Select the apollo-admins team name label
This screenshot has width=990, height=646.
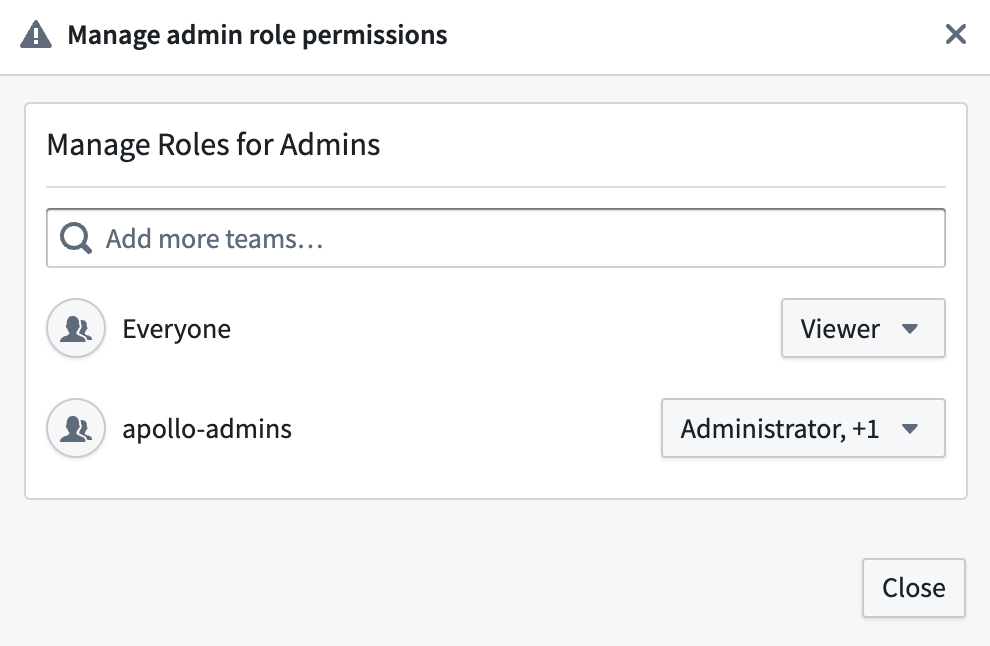(x=207, y=429)
